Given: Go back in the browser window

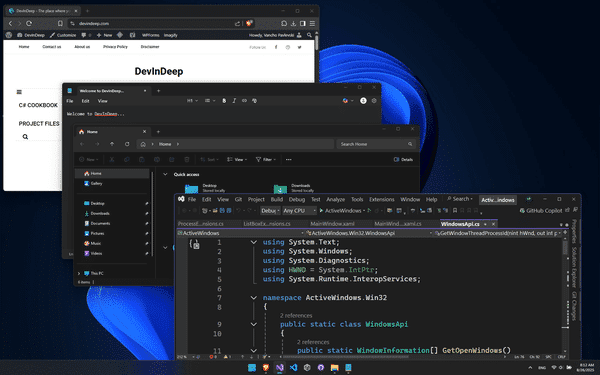Looking at the screenshot, I should click(10, 23).
